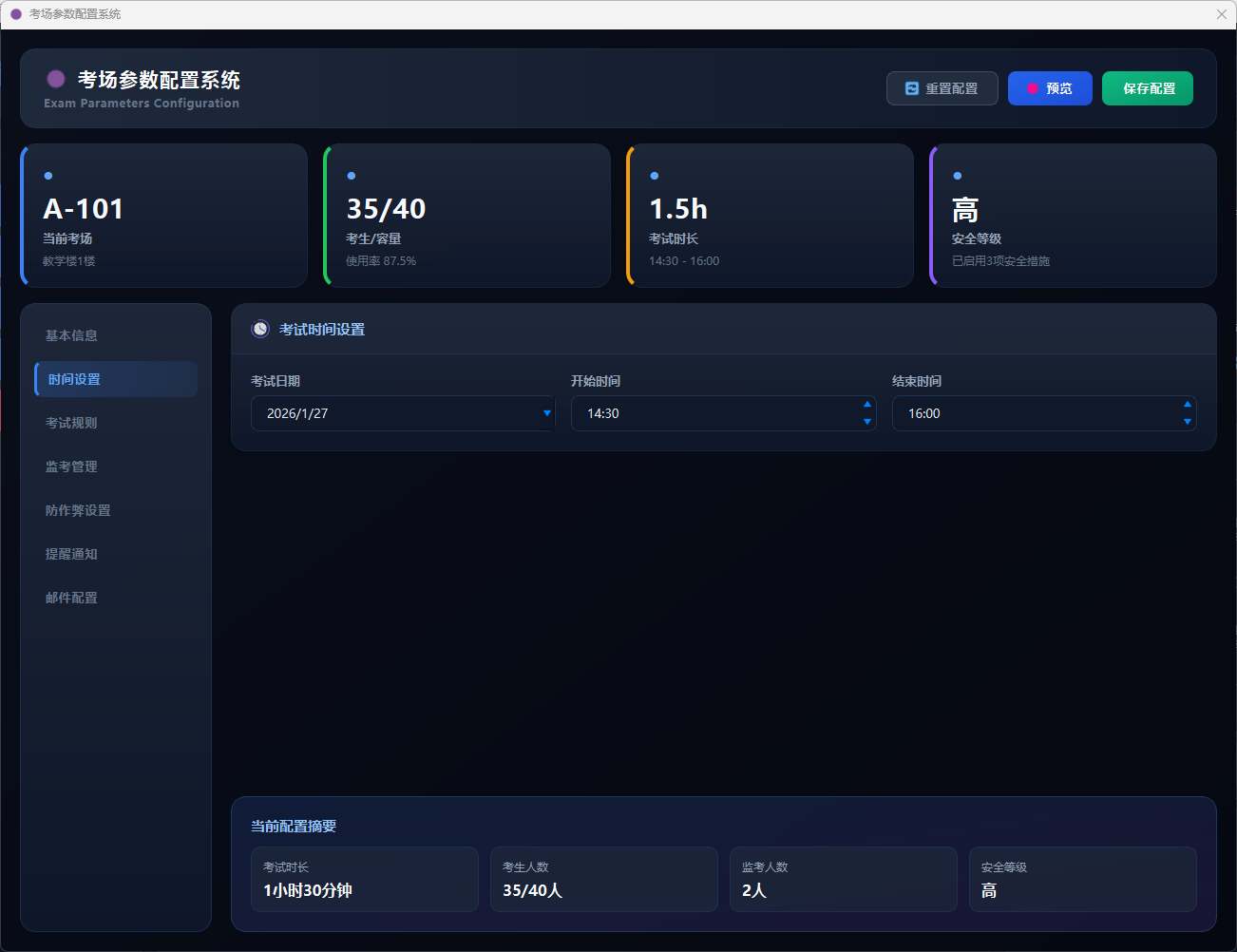Click the blue dot on the 35/40 card
The image size is (1237, 952).
pos(352,176)
